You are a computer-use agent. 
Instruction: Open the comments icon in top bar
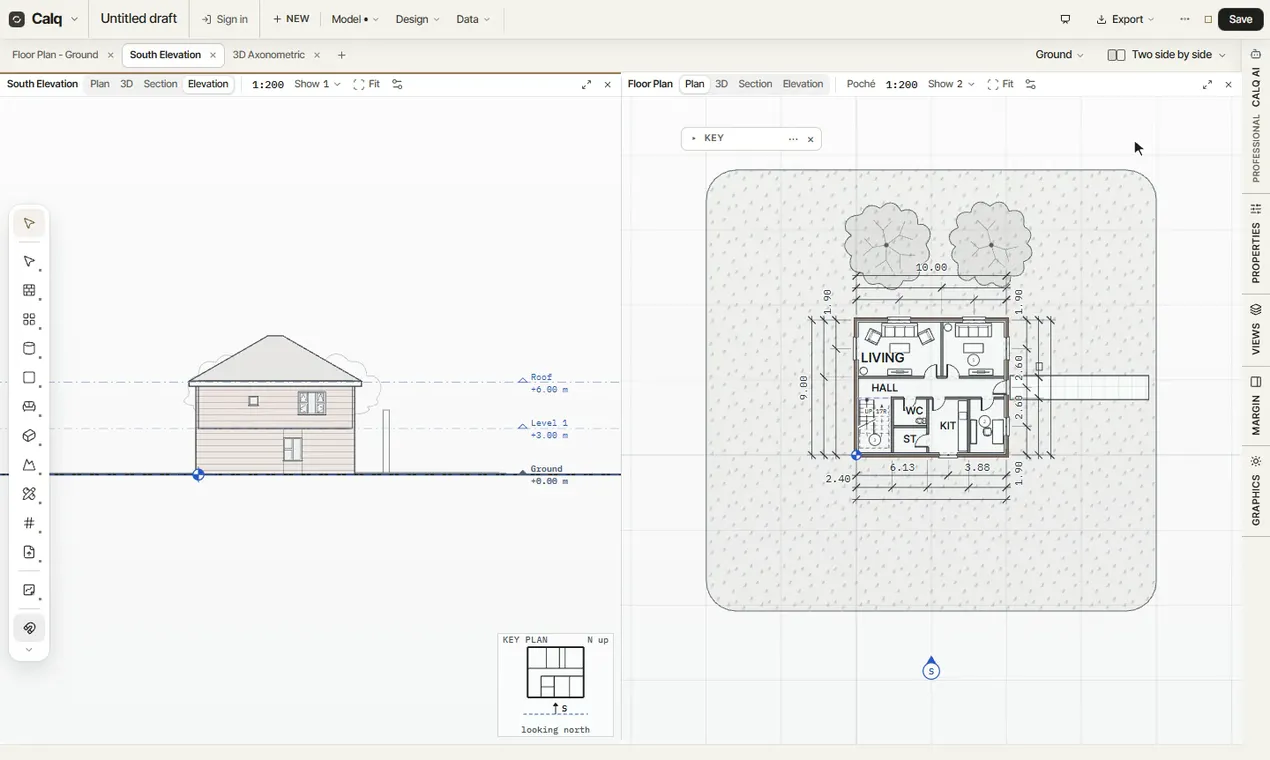tap(1065, 19)
